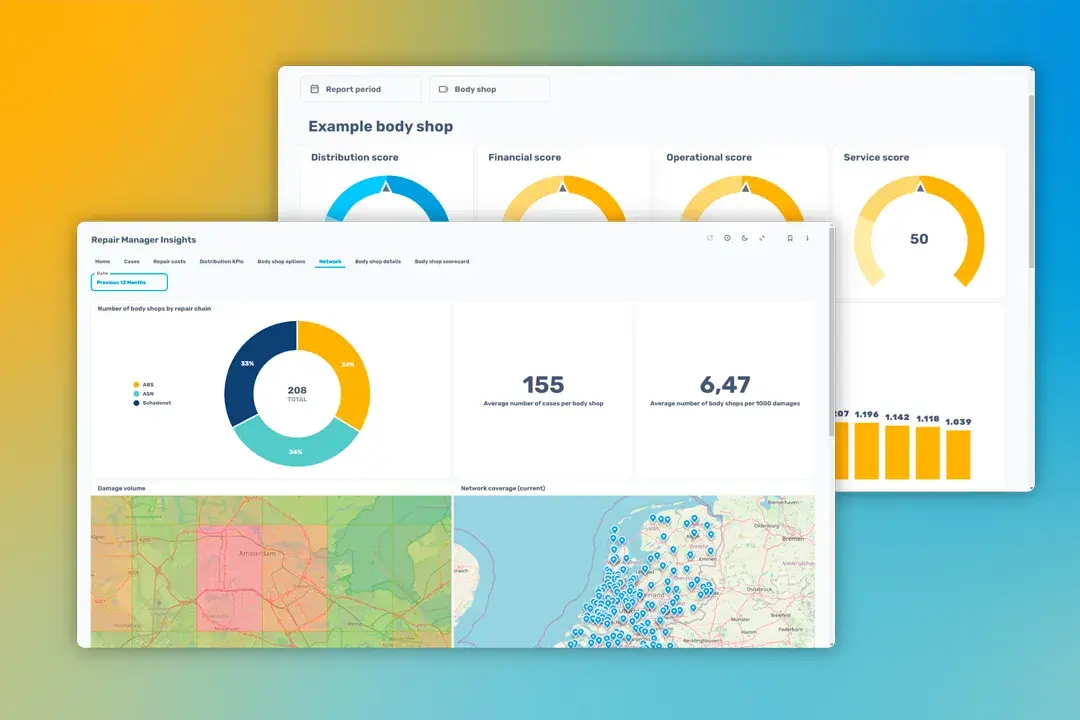The height and width of the screenshot is (720, 1080).
Task: Click 'Number of body shops by repair chain' title
Action: 154,309
